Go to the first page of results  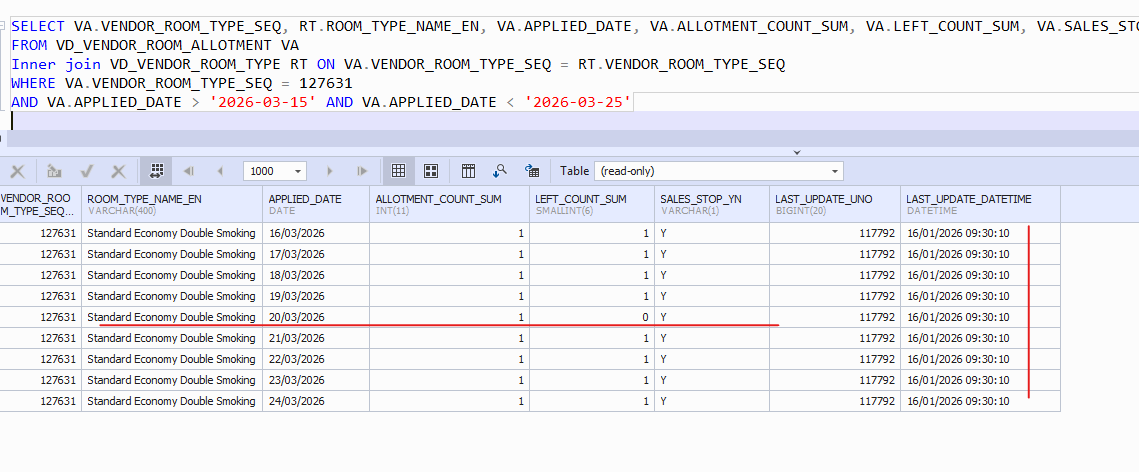tap(188, 171)
